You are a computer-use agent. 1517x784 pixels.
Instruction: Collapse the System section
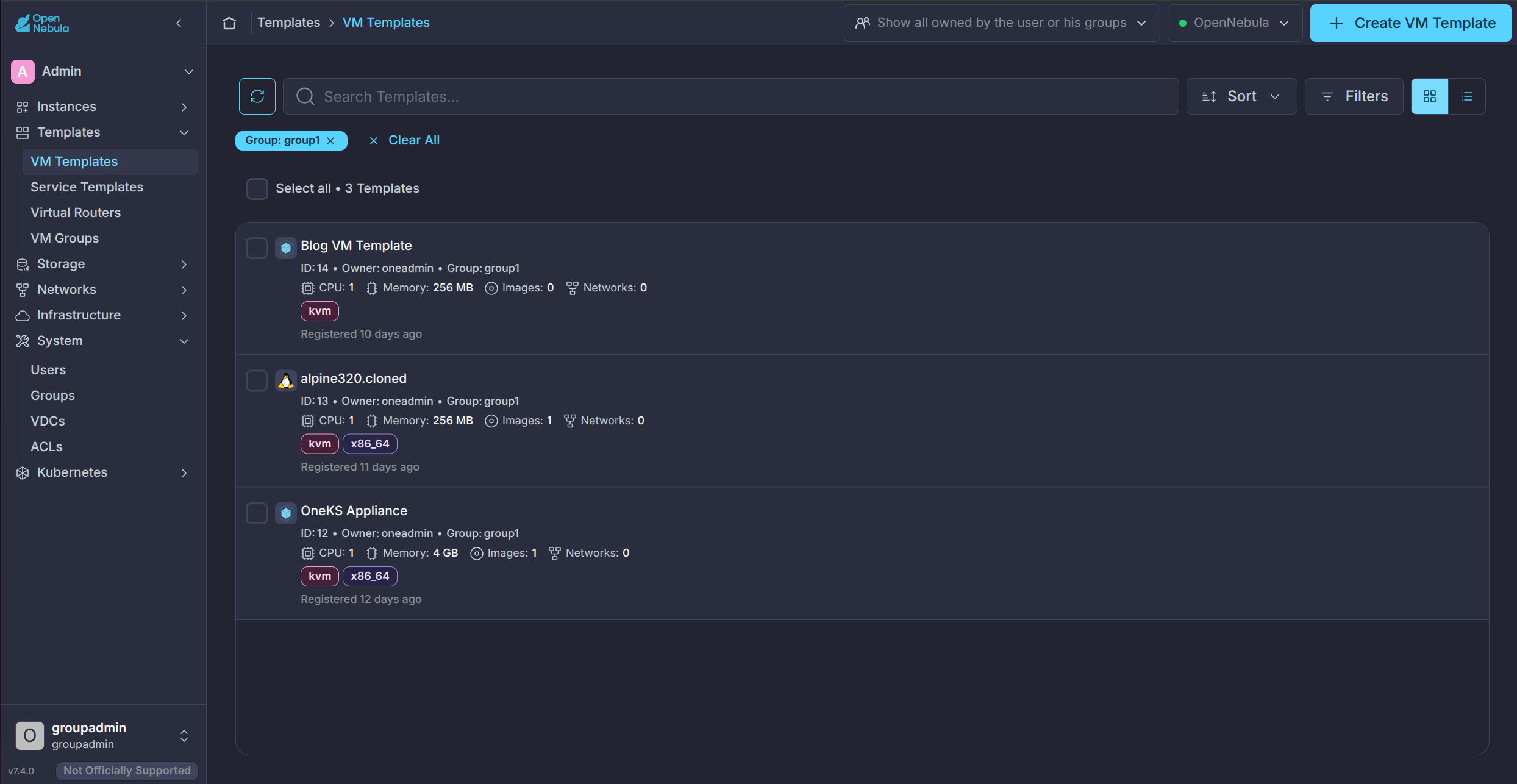[184, 341]
